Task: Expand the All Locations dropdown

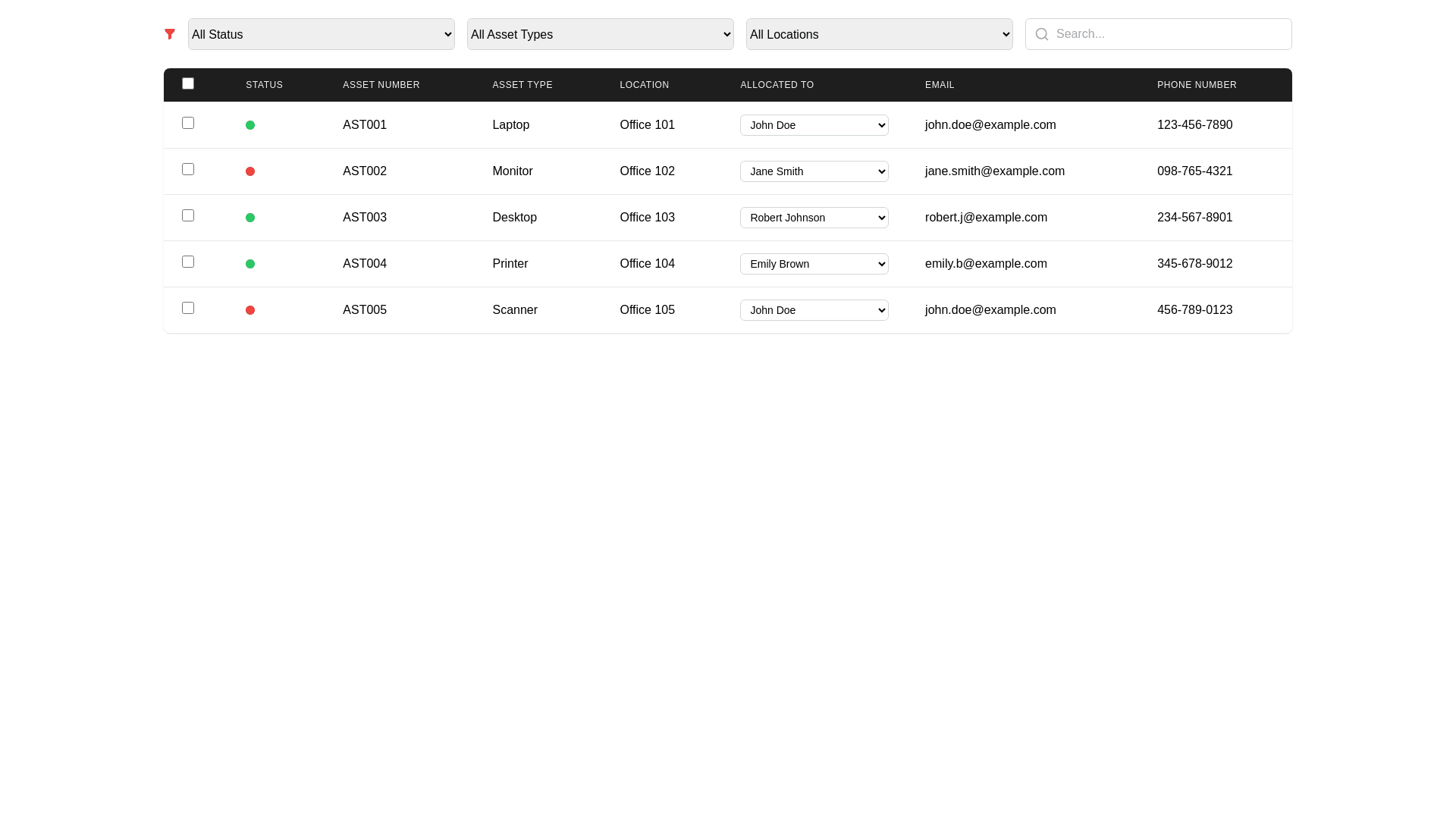Action: 880,34
